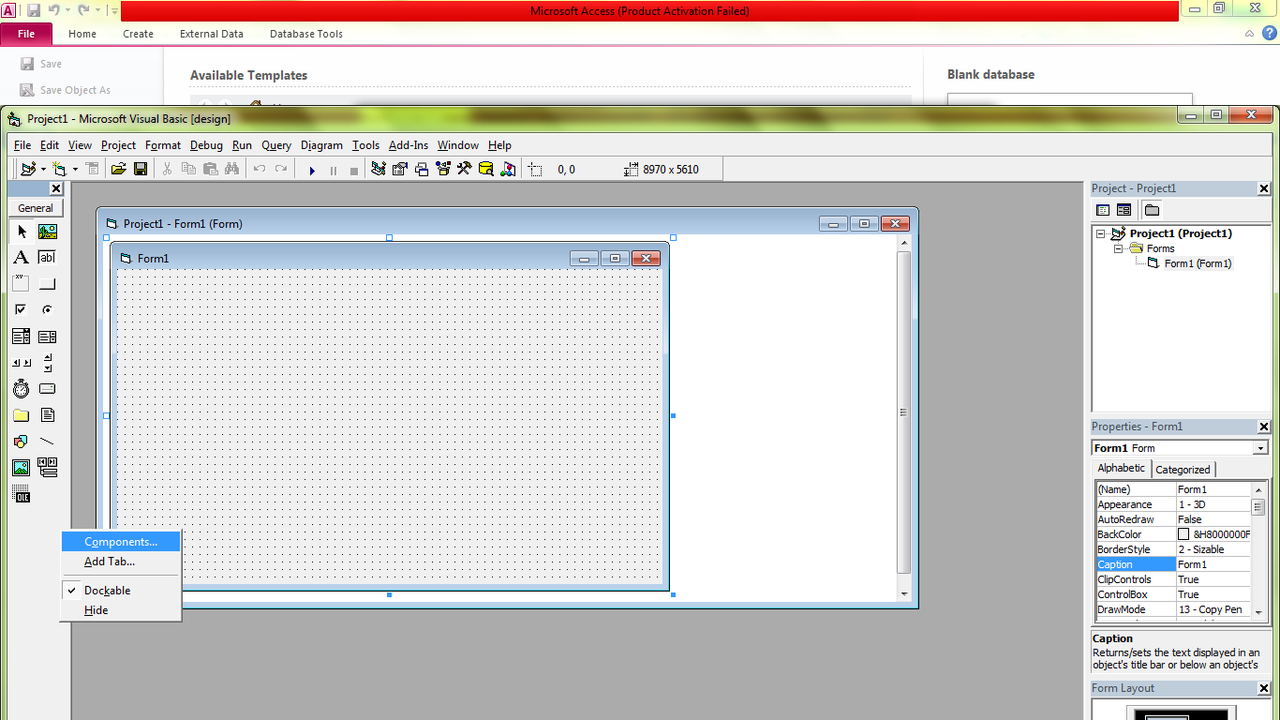Select the TextBox control tool
1280x720 pixels.
click(x=47, y=257)
